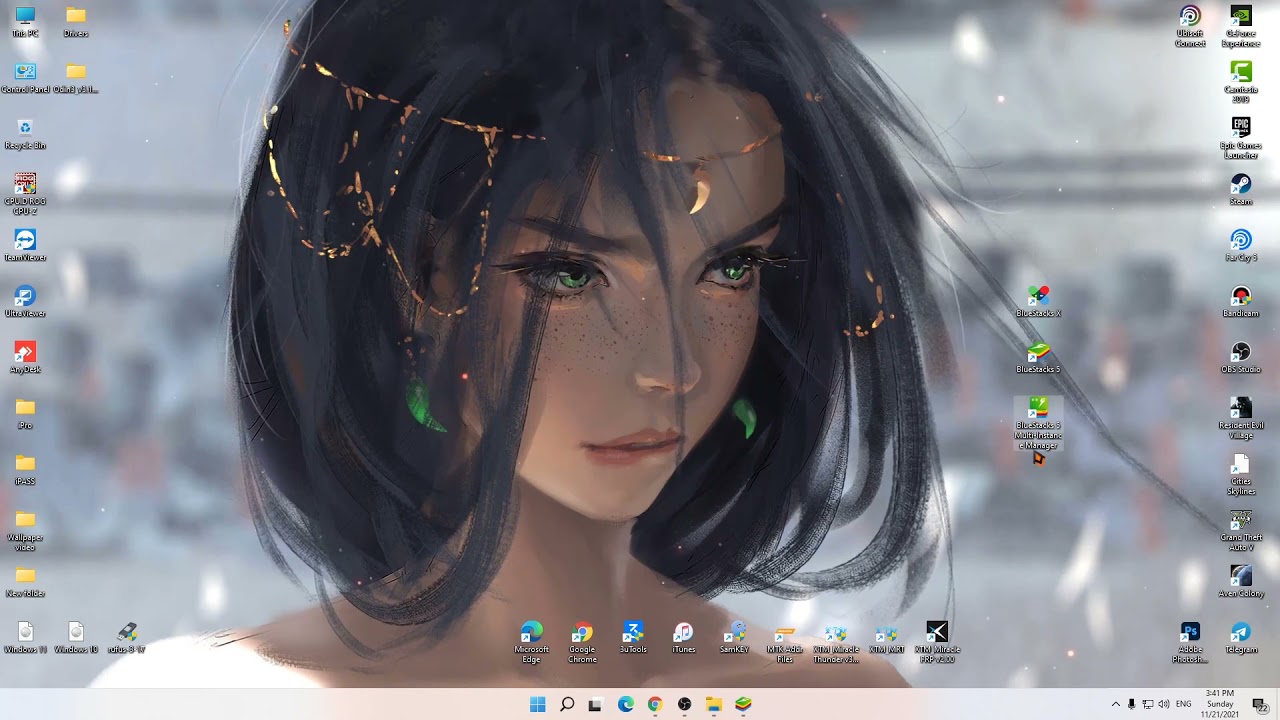
Task: Open taskbar Search
Action: pos(566,704)
